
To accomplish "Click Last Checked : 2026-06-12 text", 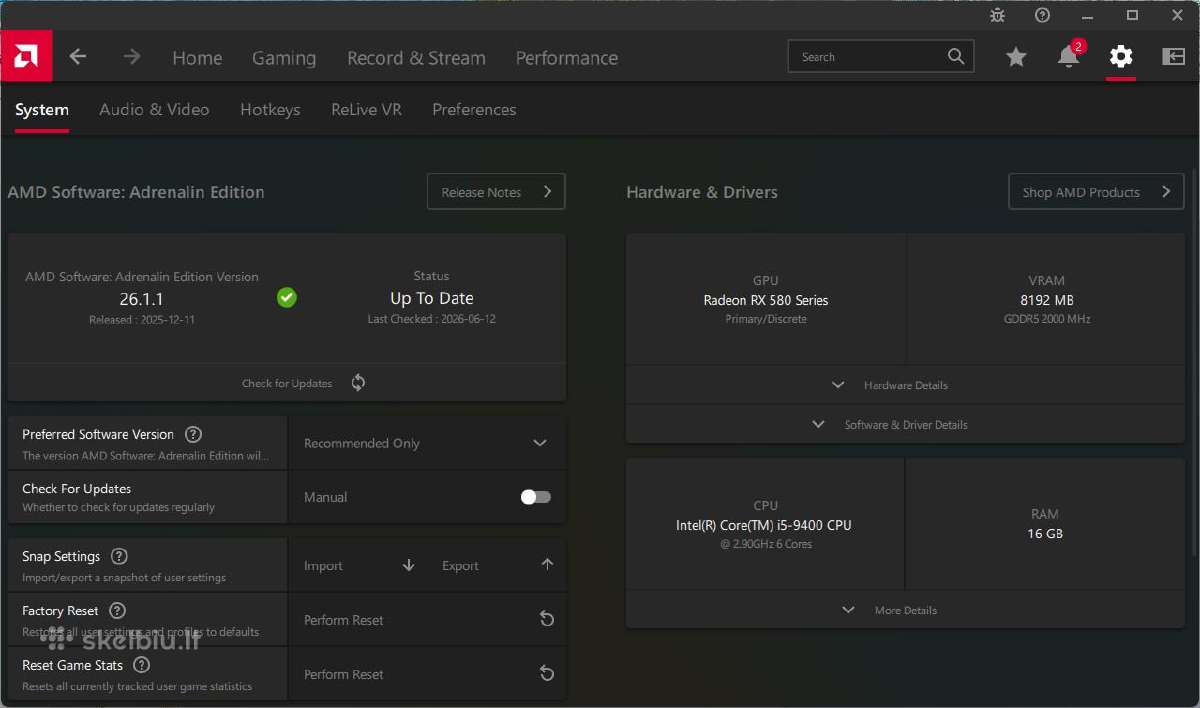I will coord(431,319).
